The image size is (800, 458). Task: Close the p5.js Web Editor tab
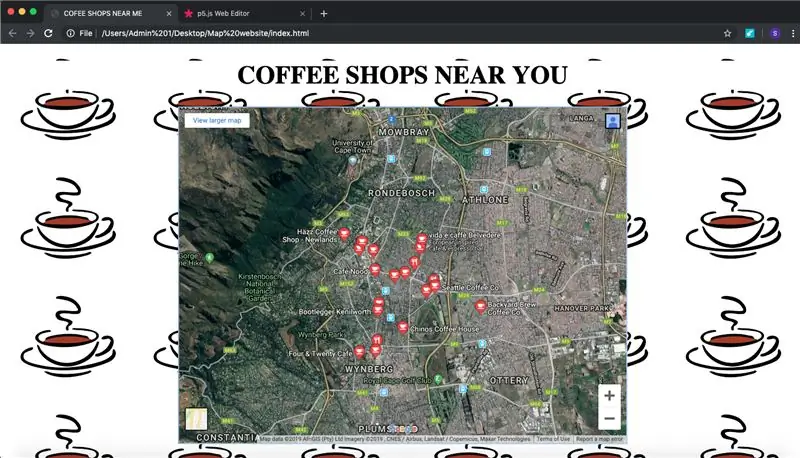(302, 14)
